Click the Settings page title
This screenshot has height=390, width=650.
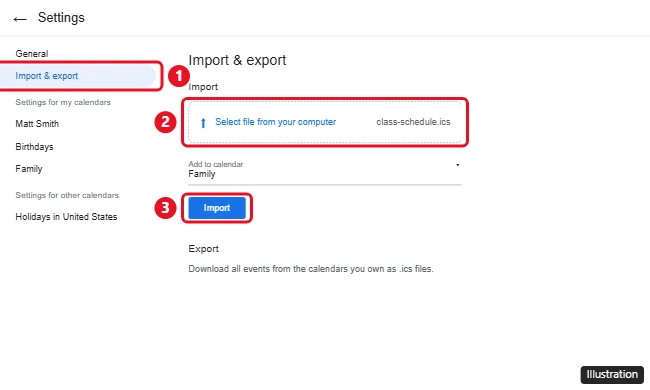click(x=61, y=17)
